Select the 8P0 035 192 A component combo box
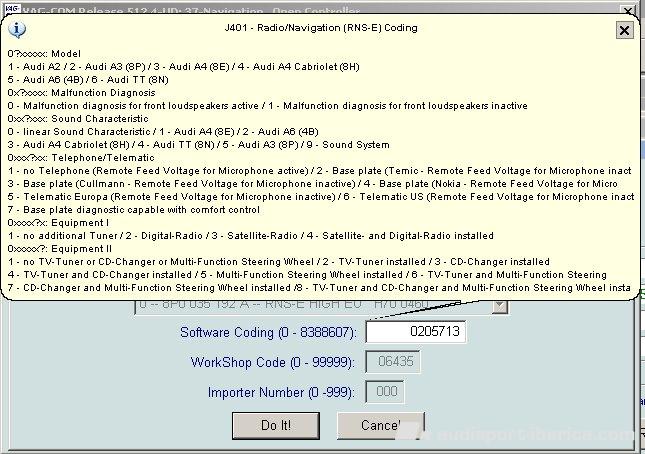The height and width of the screenshot is (454, 645). 321,306
